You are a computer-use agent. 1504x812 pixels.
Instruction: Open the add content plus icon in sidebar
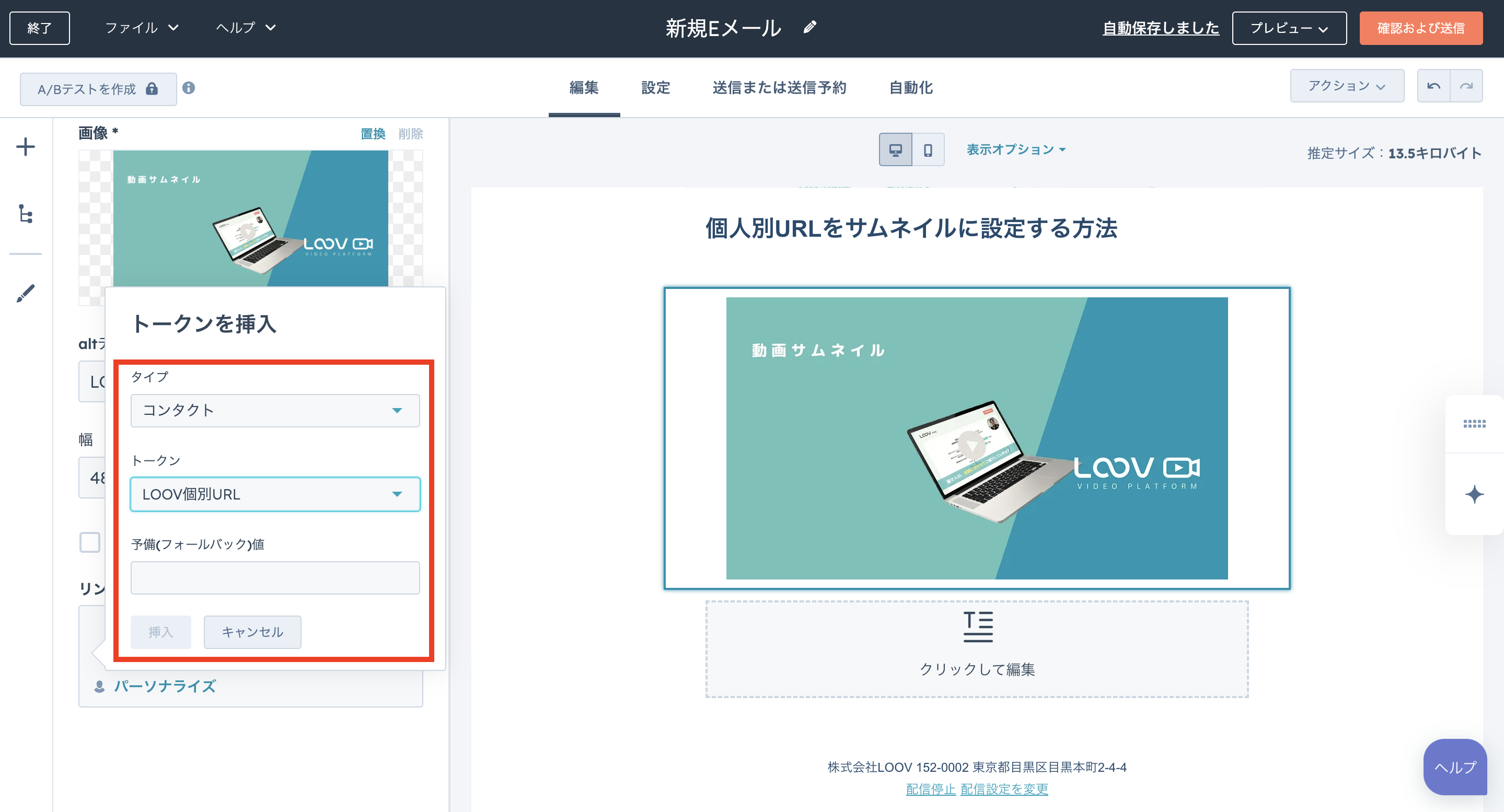point(26,146)
